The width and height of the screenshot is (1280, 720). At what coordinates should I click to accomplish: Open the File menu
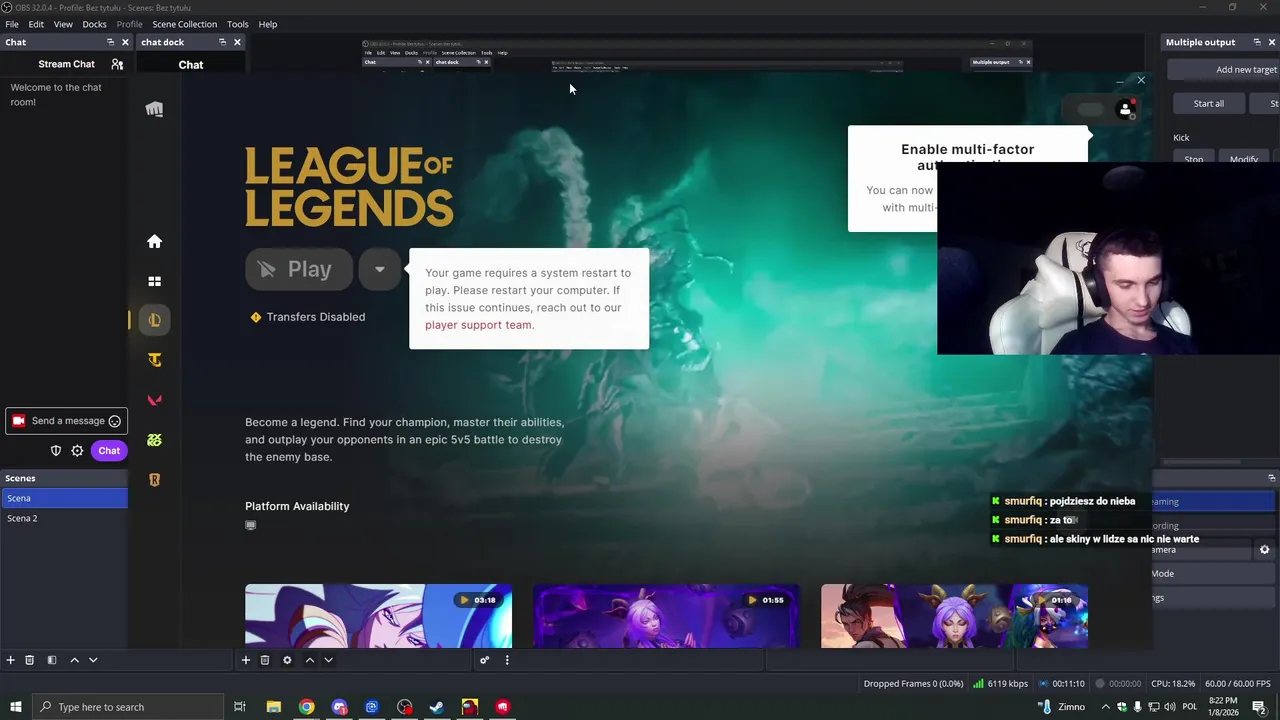12,24
